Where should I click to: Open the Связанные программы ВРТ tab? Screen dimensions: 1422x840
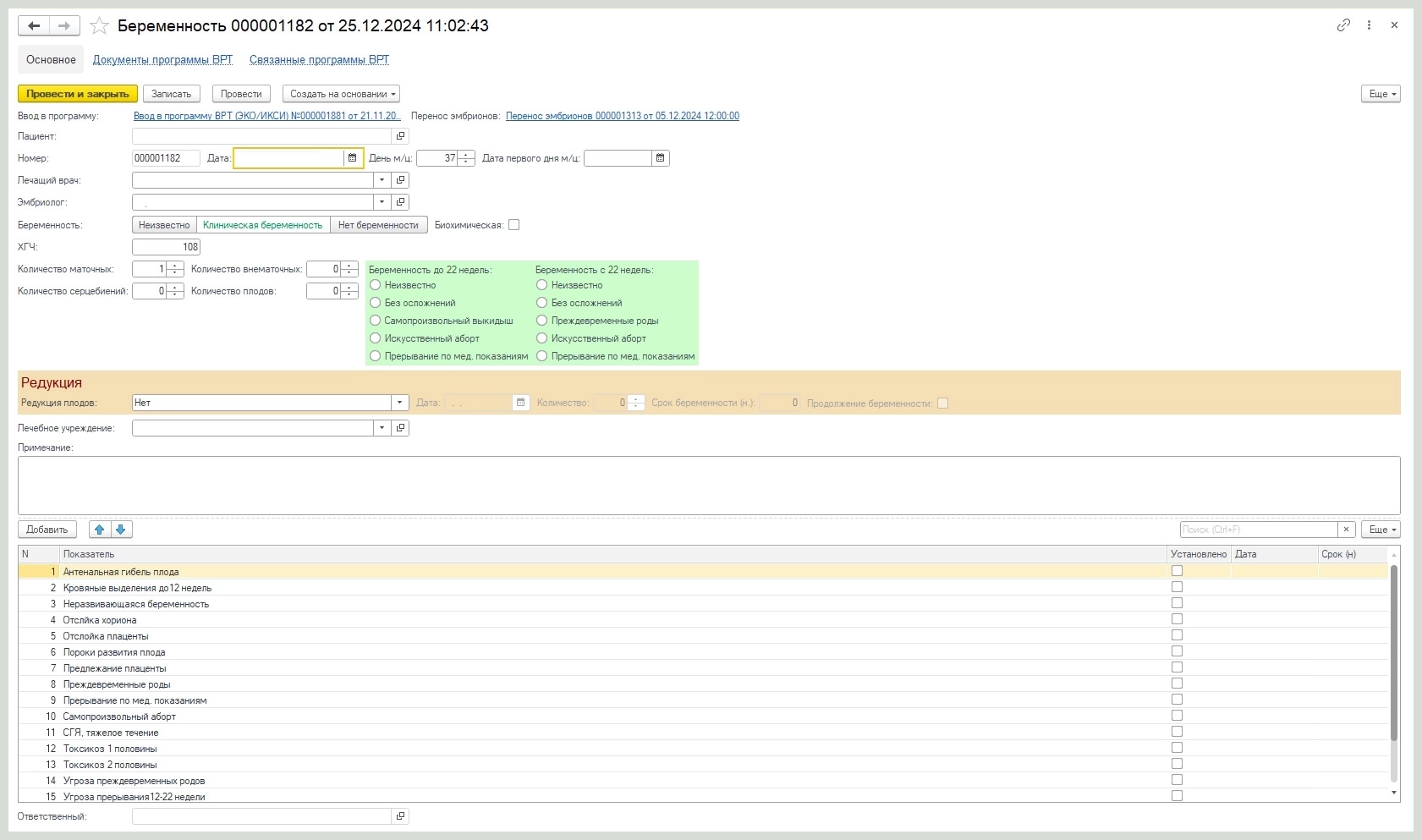[x=319, y=59]
